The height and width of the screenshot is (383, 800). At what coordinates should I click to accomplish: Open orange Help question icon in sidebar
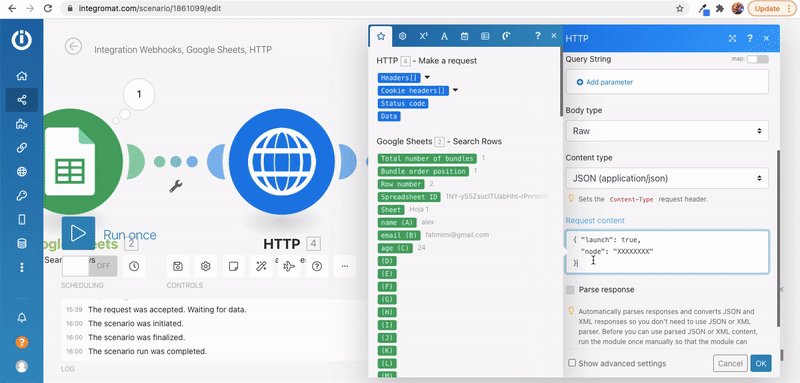21,342
